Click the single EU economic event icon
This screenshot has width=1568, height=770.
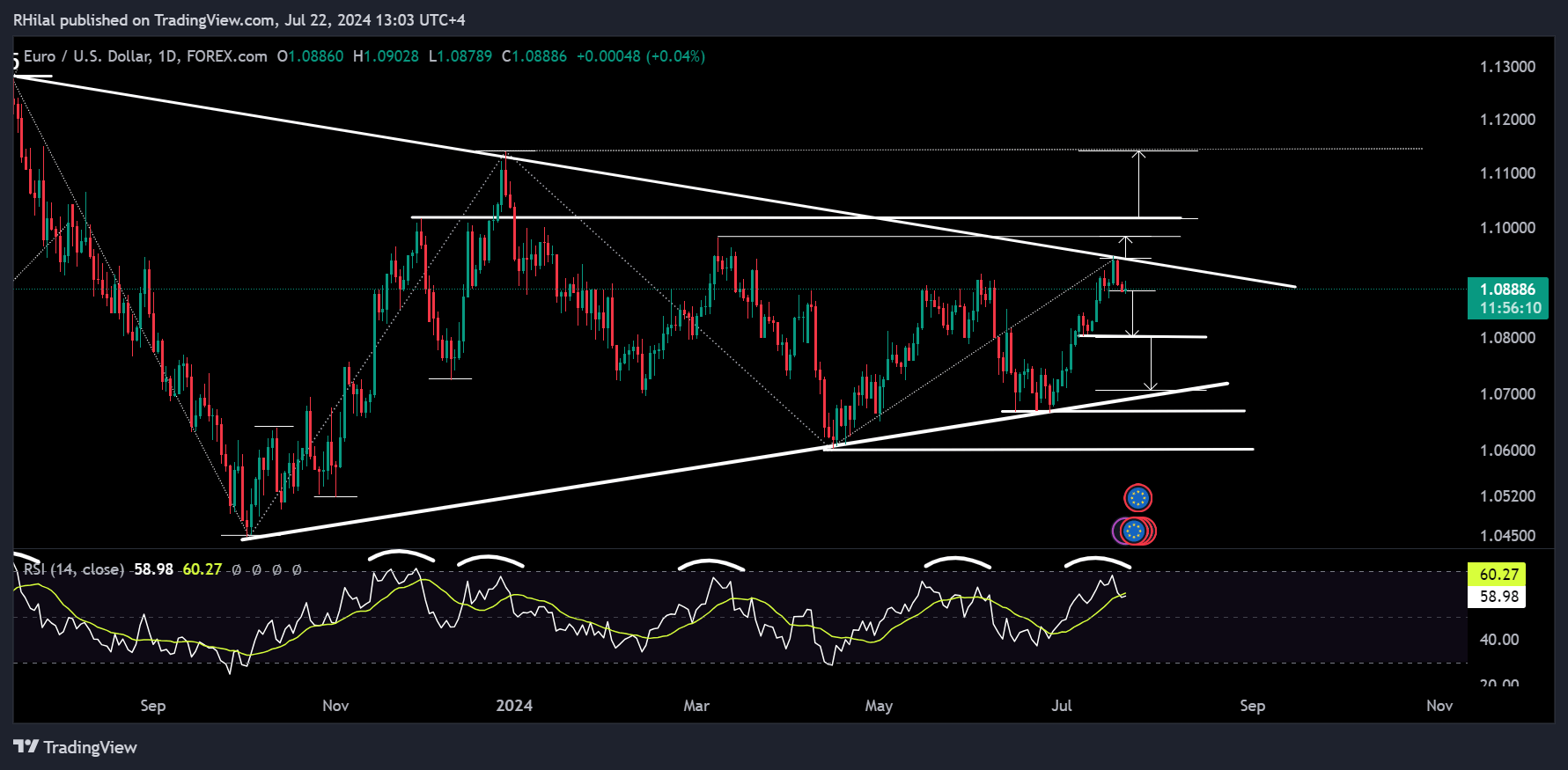(1138, 498)
